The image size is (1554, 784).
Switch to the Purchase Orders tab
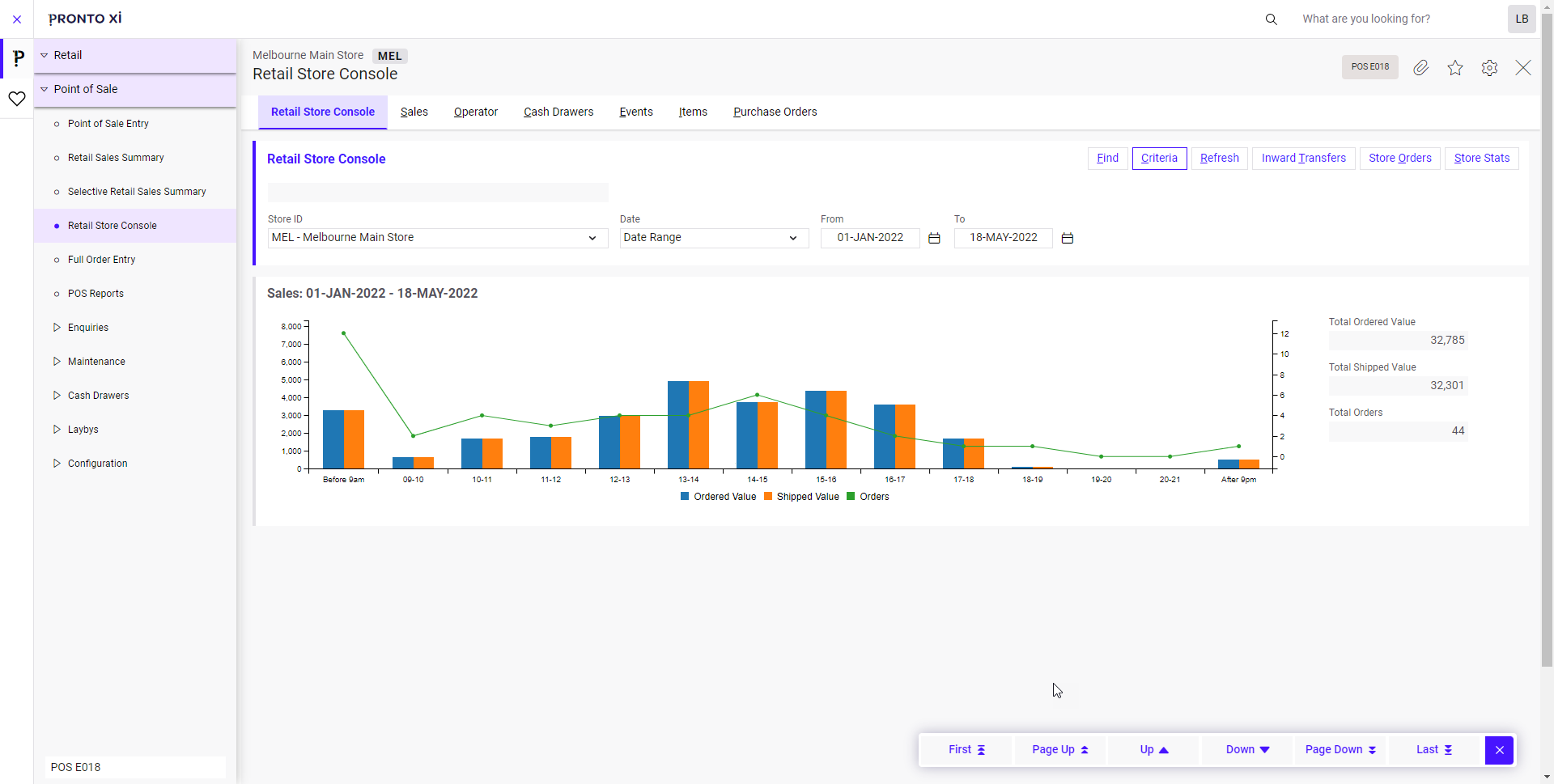(x=775, y=112)
